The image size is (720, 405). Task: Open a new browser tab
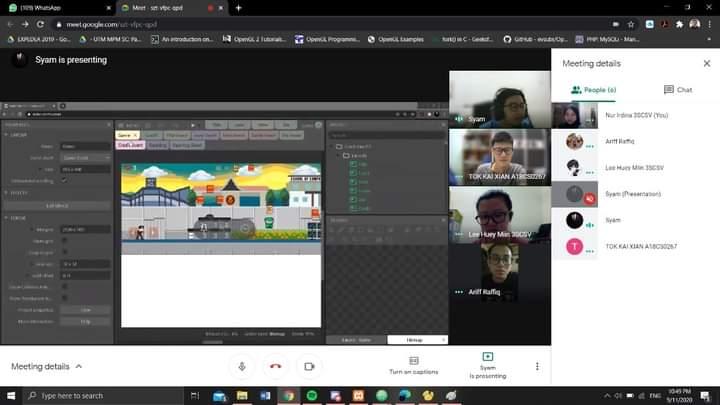[x=238, y=7]
